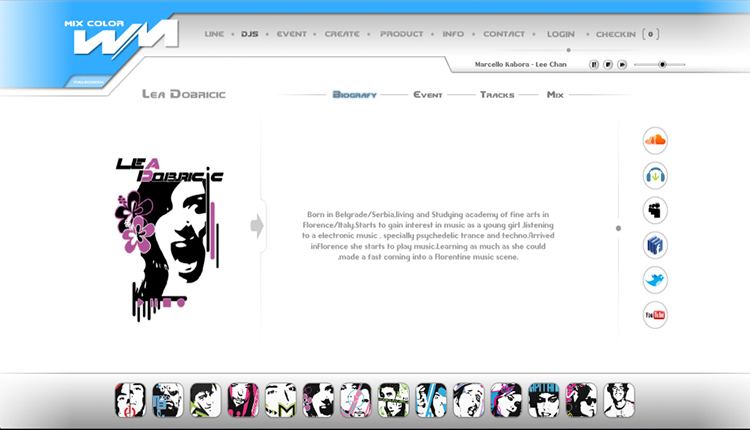Screen dimensions: 750x430
Task: Open the SoundCloud profile icon
Action: [x=655, y=141]
